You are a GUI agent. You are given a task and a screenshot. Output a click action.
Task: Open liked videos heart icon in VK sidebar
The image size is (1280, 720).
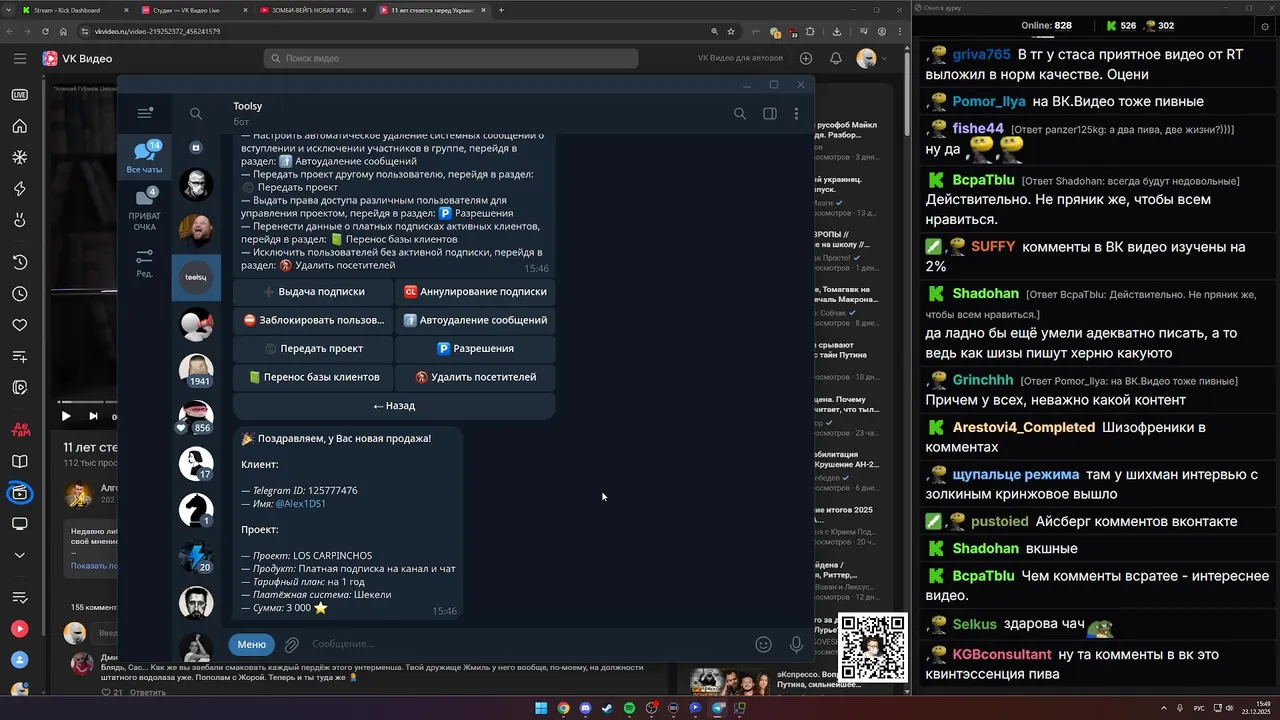point(19,325)
